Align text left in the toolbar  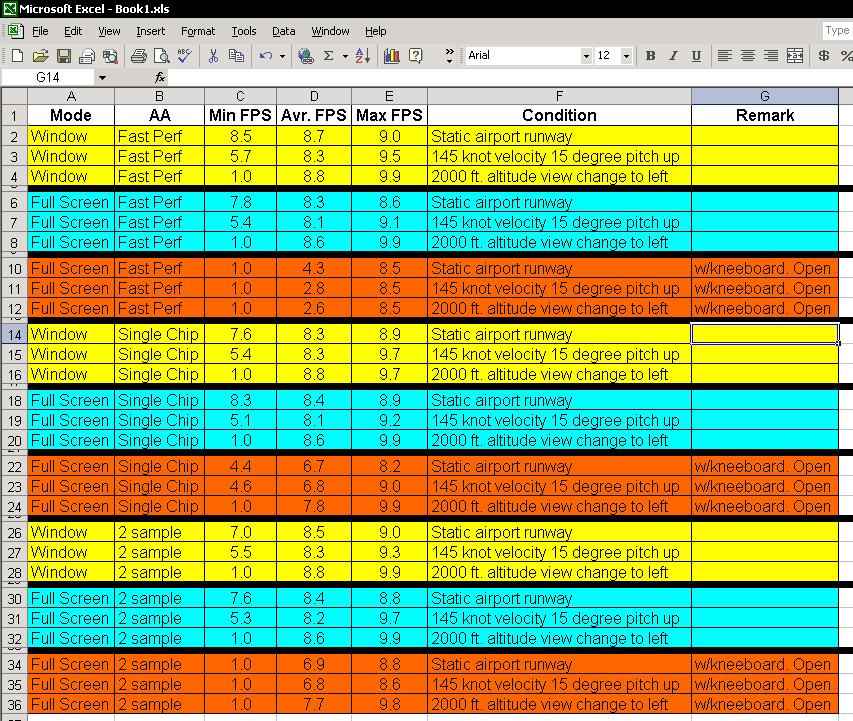tap(724, 56)
